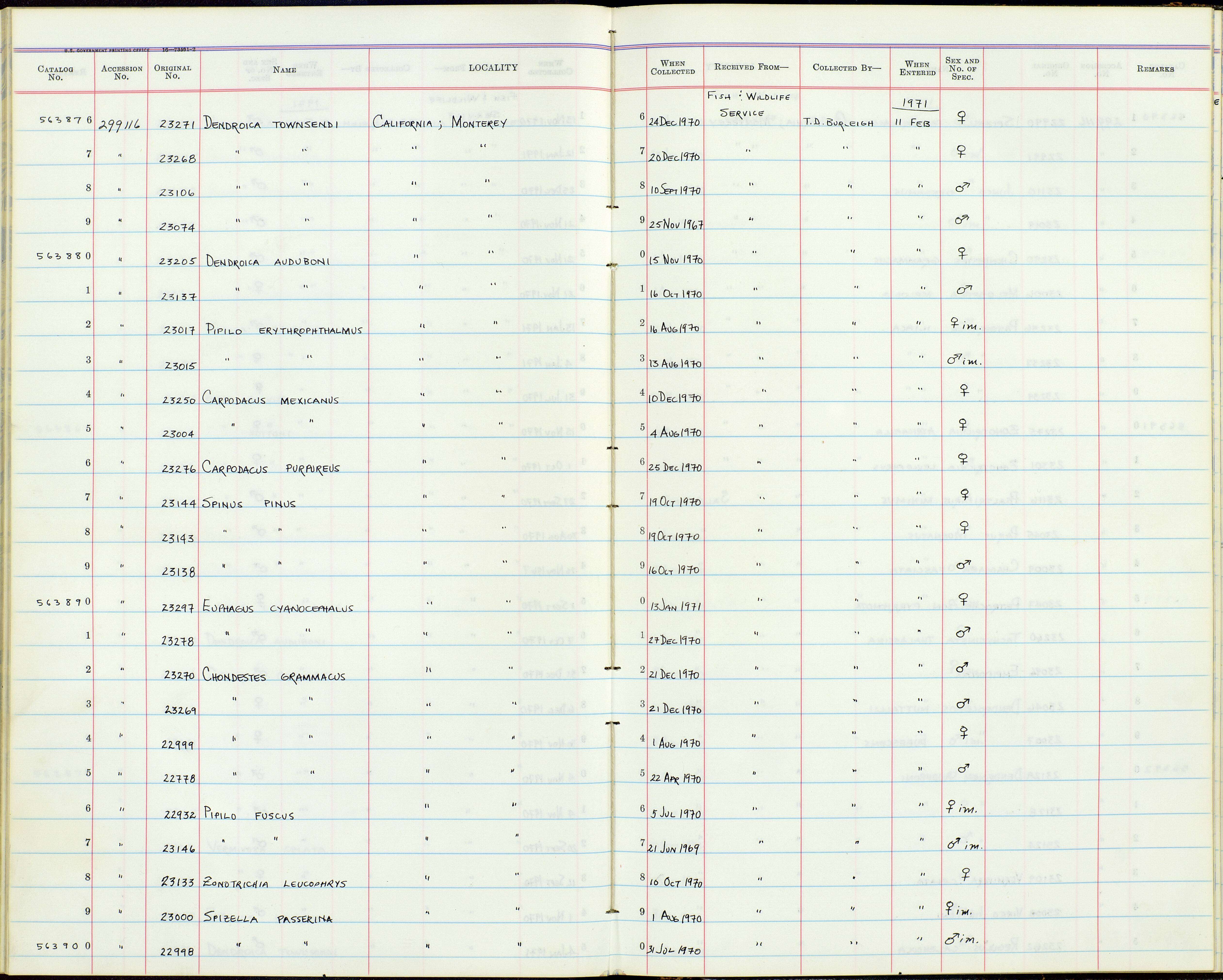Select the 'Remarks' column header
This screenshot has height=980, width=1223.
1156,69
